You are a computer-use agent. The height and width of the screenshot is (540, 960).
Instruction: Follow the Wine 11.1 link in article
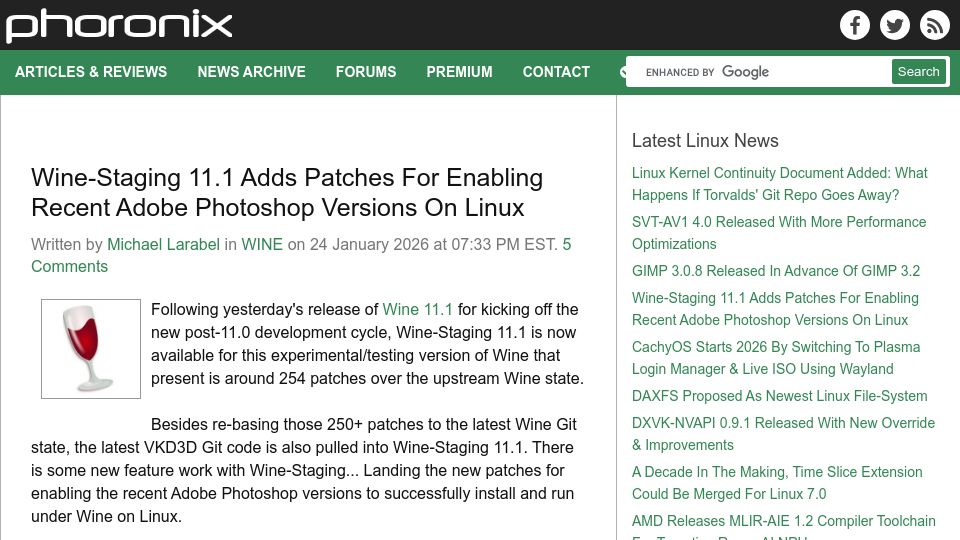click(418, 309)
